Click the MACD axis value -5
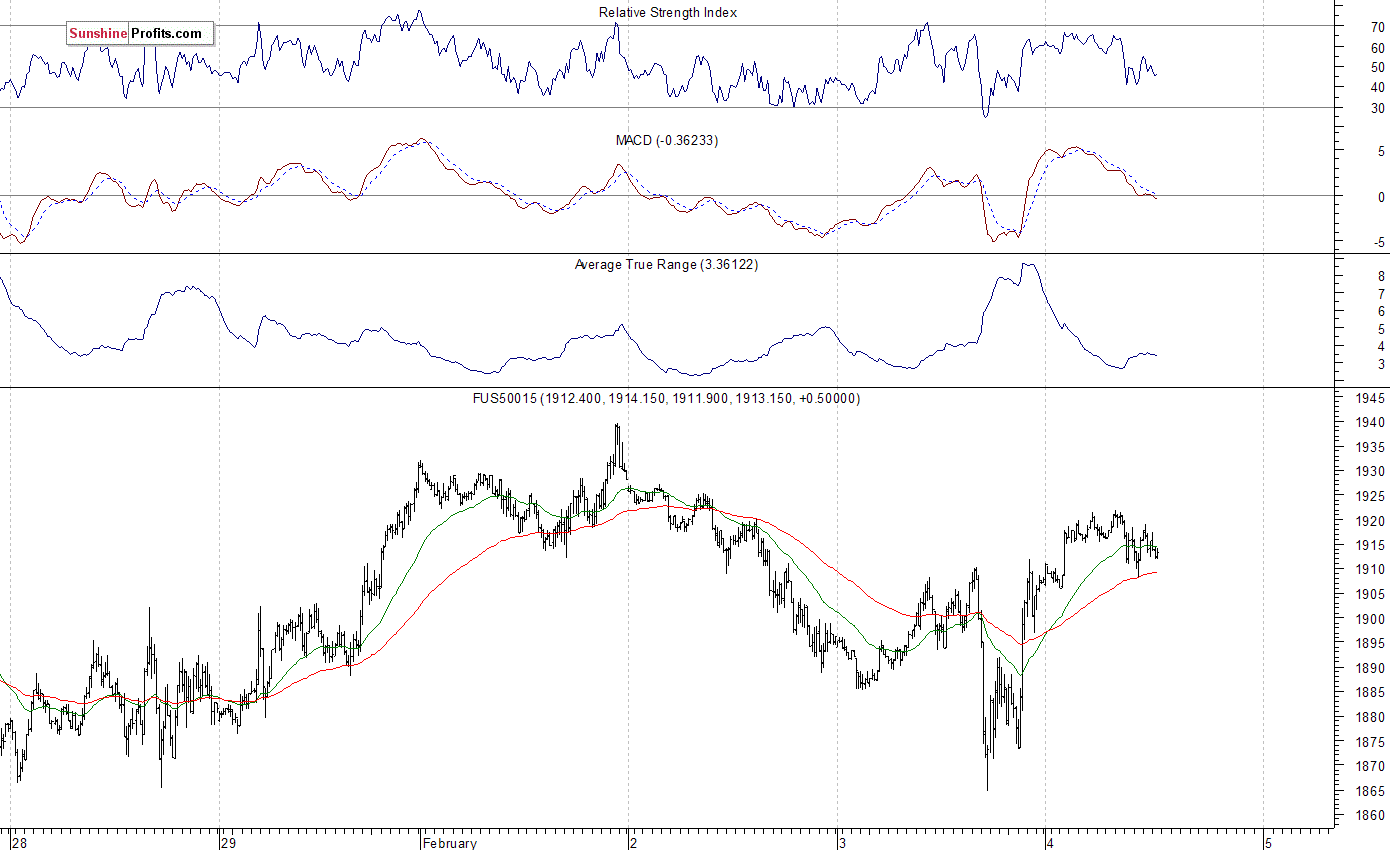 tap(1379, 242)
